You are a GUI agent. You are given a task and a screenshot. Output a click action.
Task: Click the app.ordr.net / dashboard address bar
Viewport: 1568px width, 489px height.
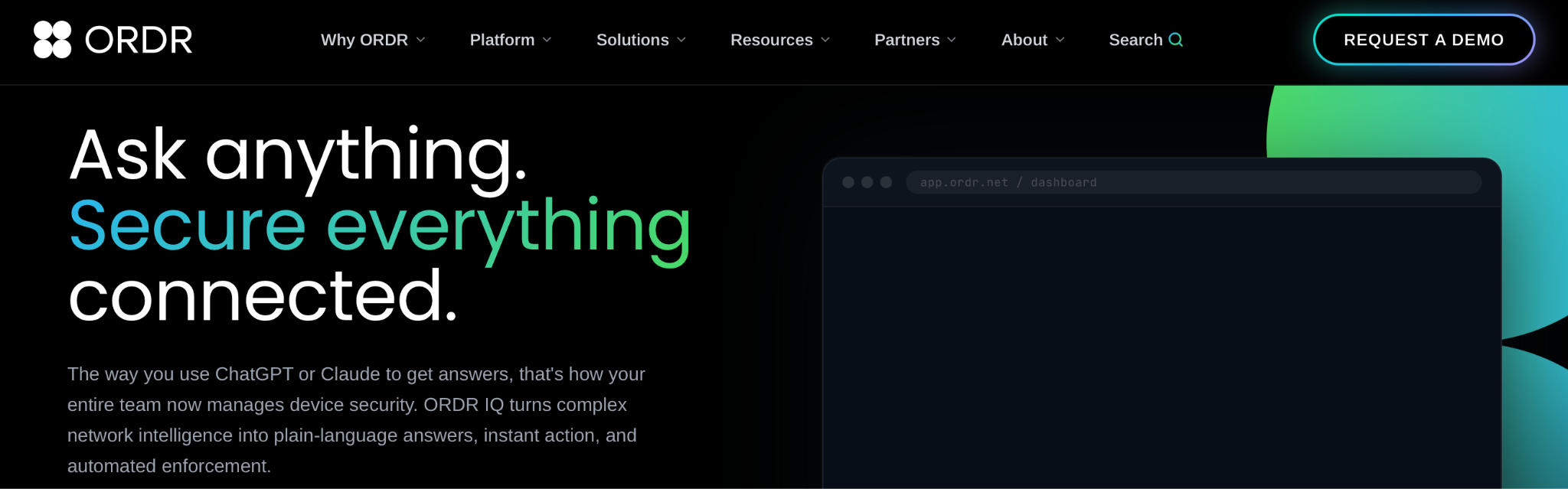(x=1194, y=182)
